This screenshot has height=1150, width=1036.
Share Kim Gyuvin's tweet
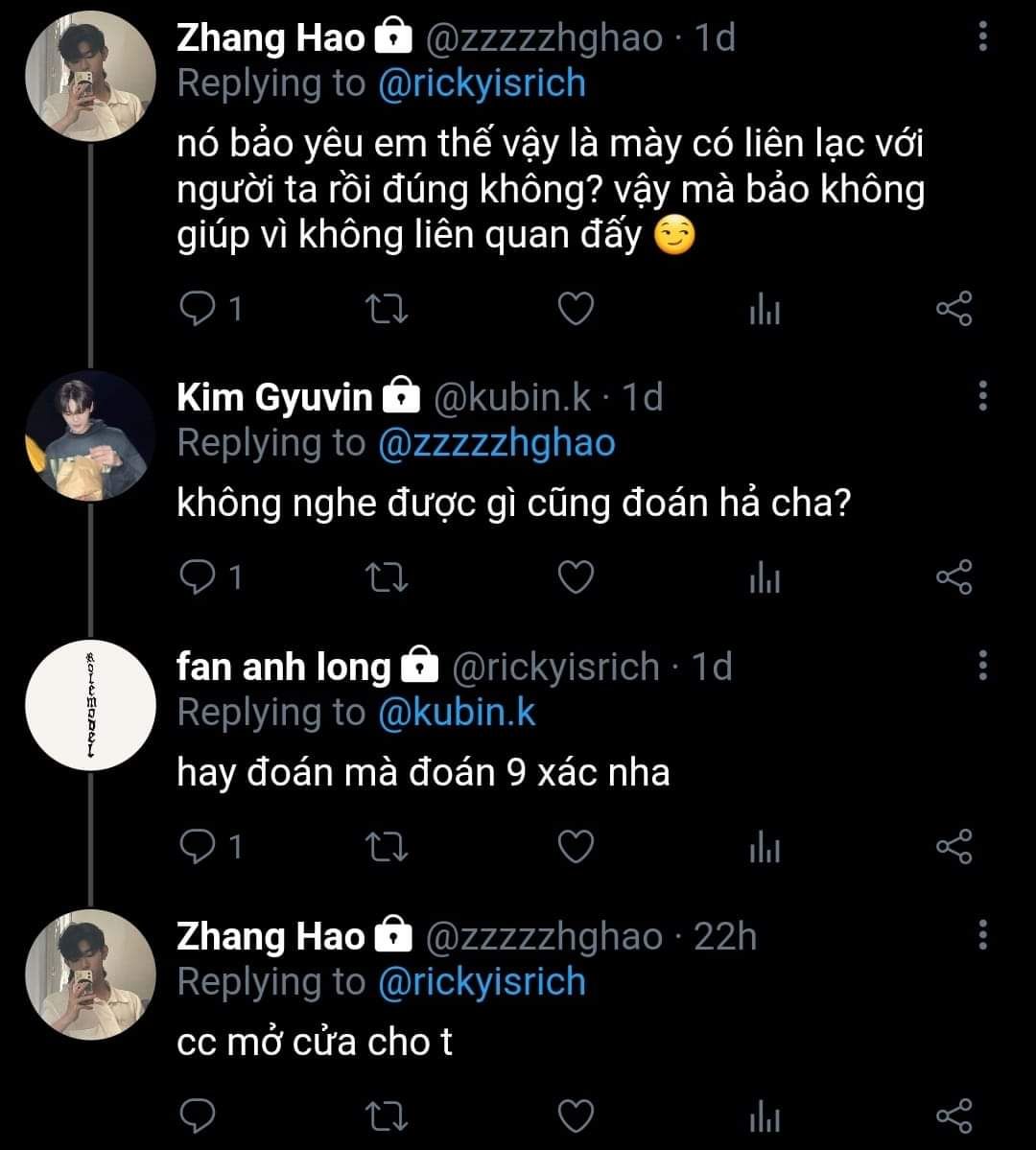[x=954, y=576]
